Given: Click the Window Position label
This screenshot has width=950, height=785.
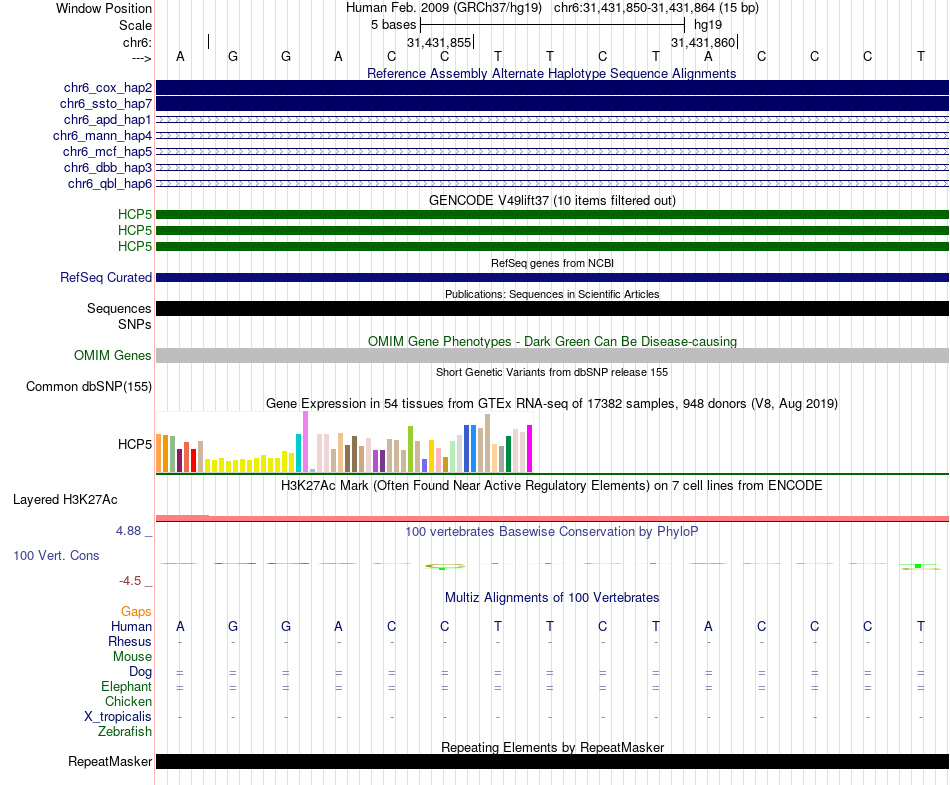Looking at the screenshot, I should [x=104, y=8].
